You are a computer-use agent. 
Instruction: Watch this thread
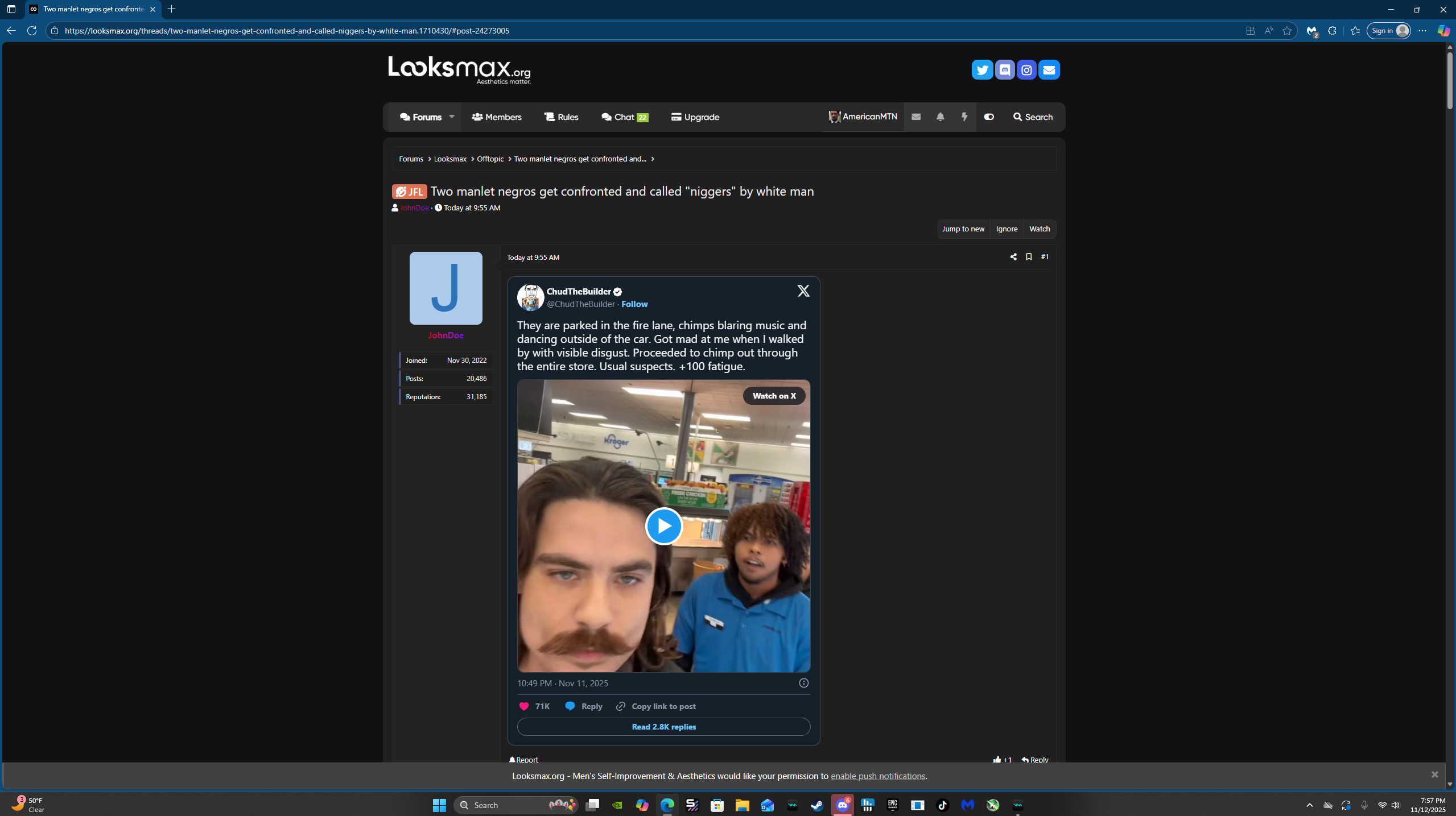point(1039,229)
